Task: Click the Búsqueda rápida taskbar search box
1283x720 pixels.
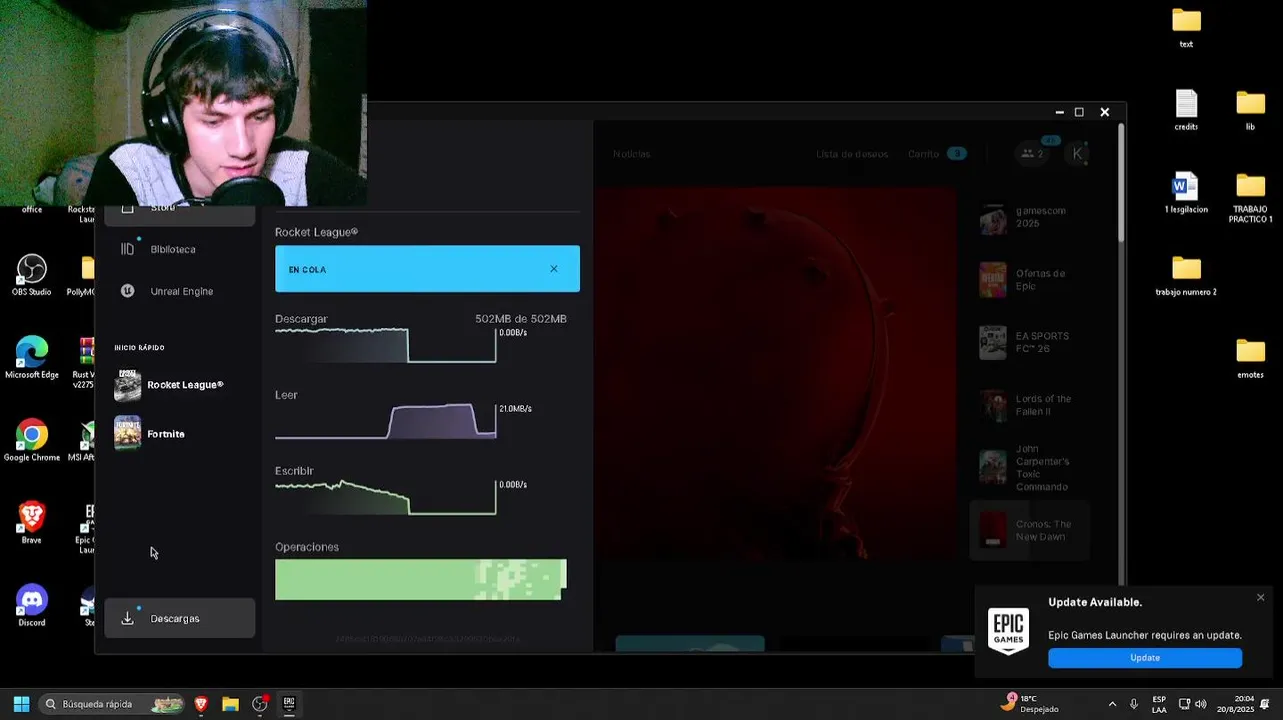Action: click(113, 704)
